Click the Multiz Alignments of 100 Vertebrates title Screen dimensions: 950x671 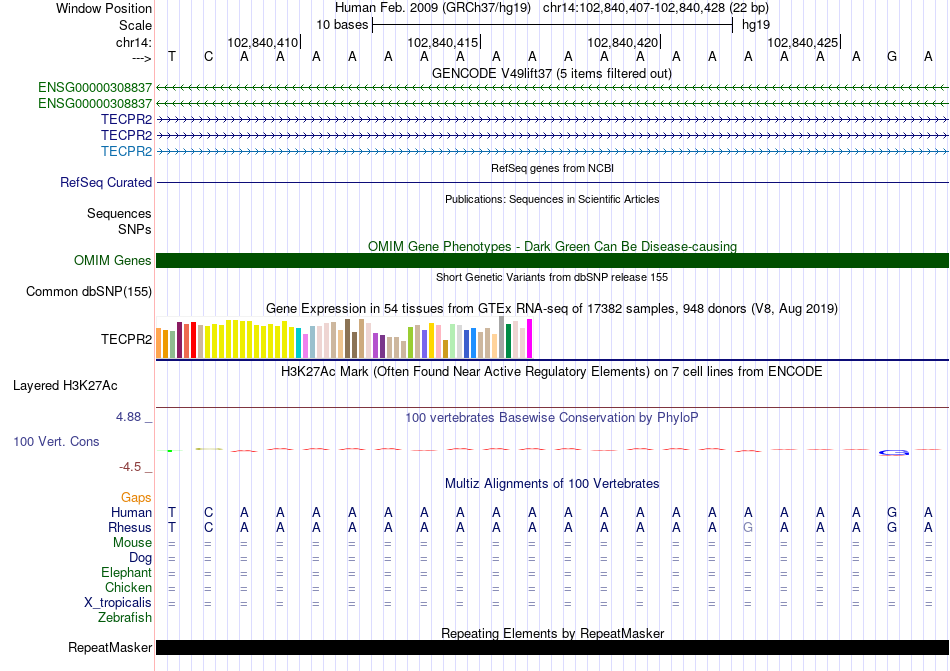click(x=552, y=484)
